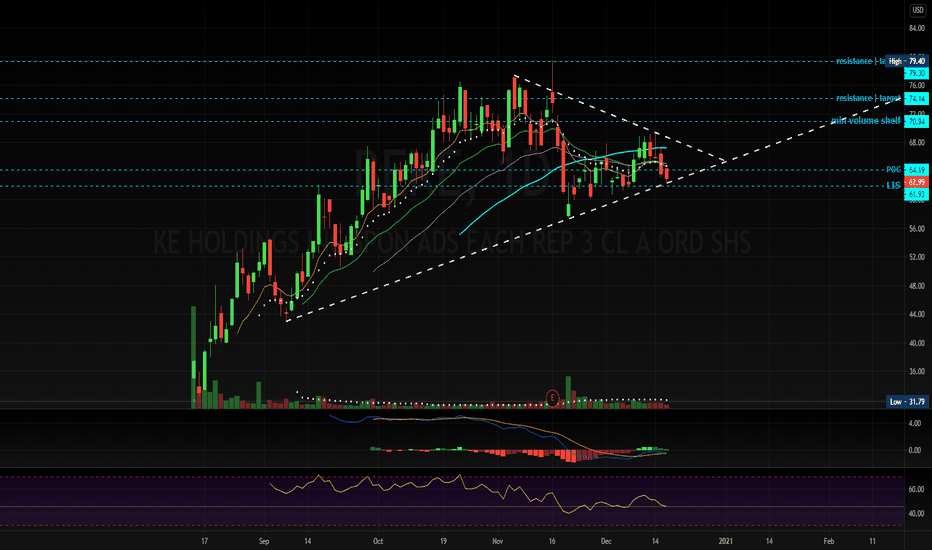This screenshot has width=932, height=550.
Task: Click the 84.00 price axis value
Action: tap(917, 29)
